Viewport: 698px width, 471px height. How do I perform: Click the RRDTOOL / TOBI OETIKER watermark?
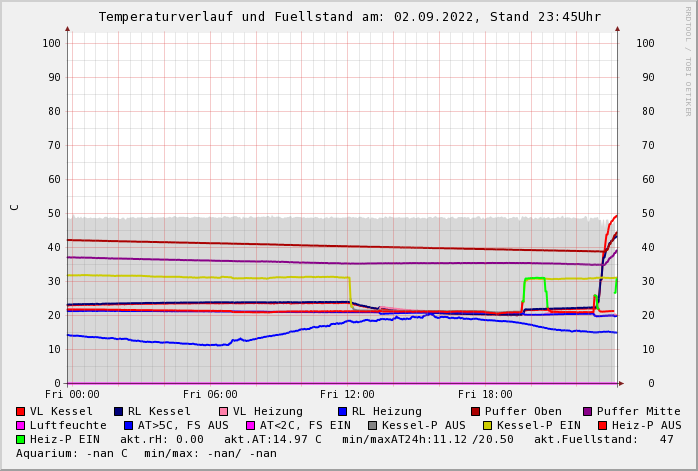coord(687,60)
